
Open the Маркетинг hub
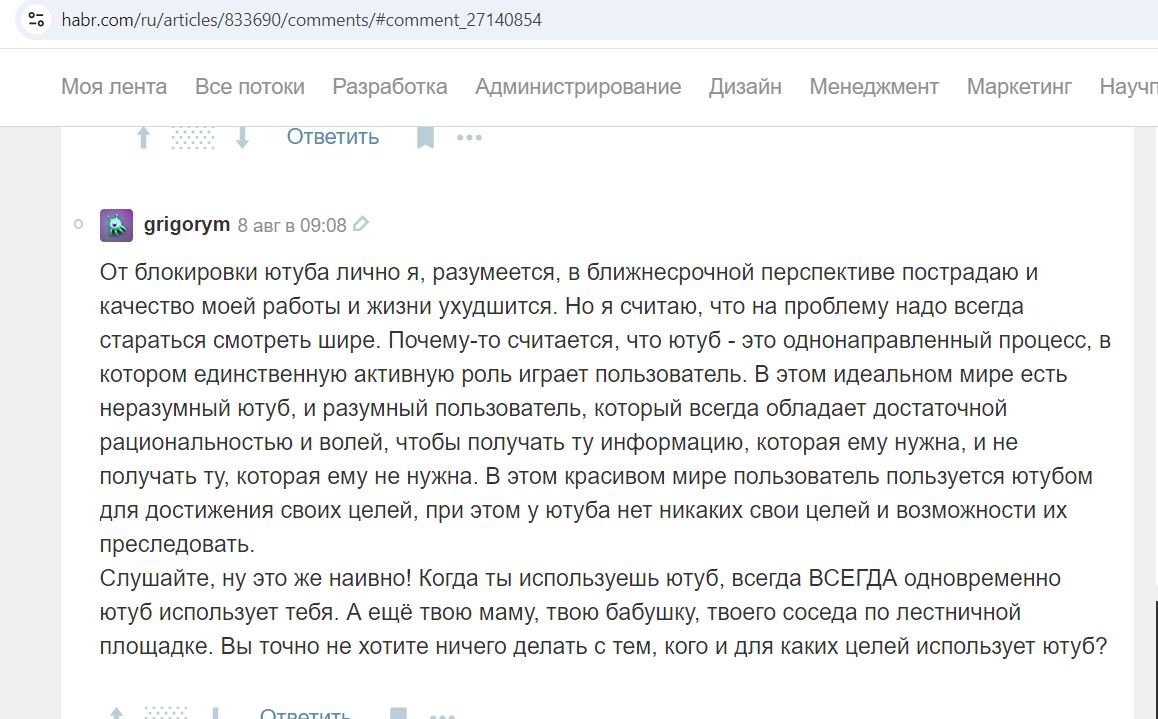tap(1019, 86)
